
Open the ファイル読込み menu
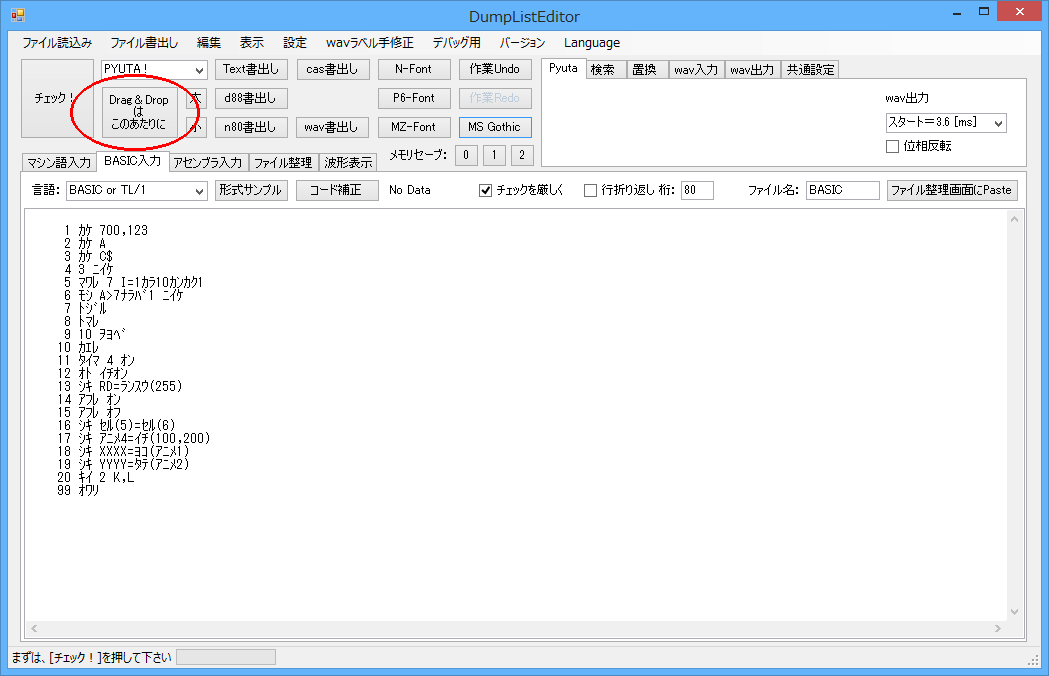(x=57, y=43)
